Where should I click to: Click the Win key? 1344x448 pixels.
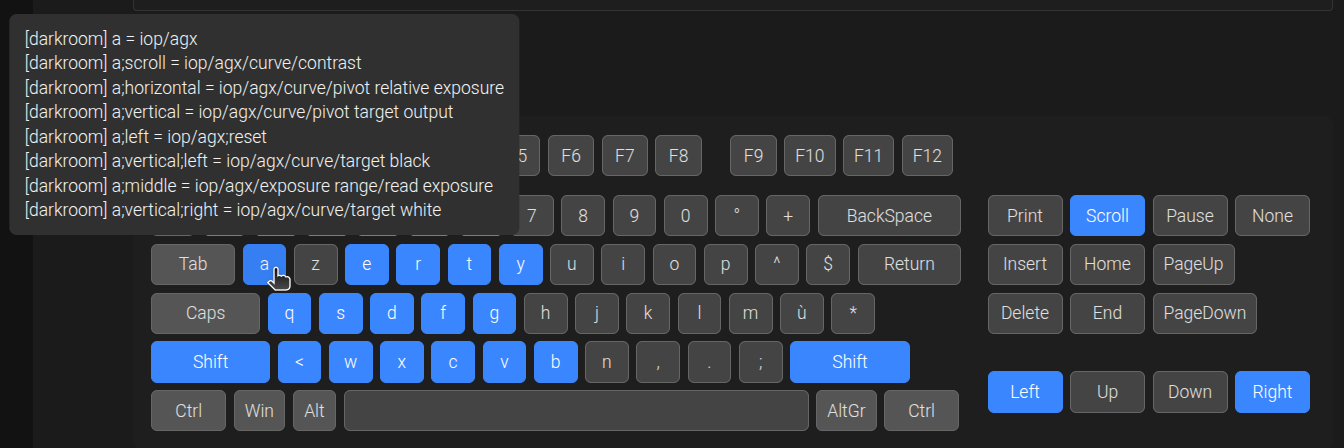[259, 411]
